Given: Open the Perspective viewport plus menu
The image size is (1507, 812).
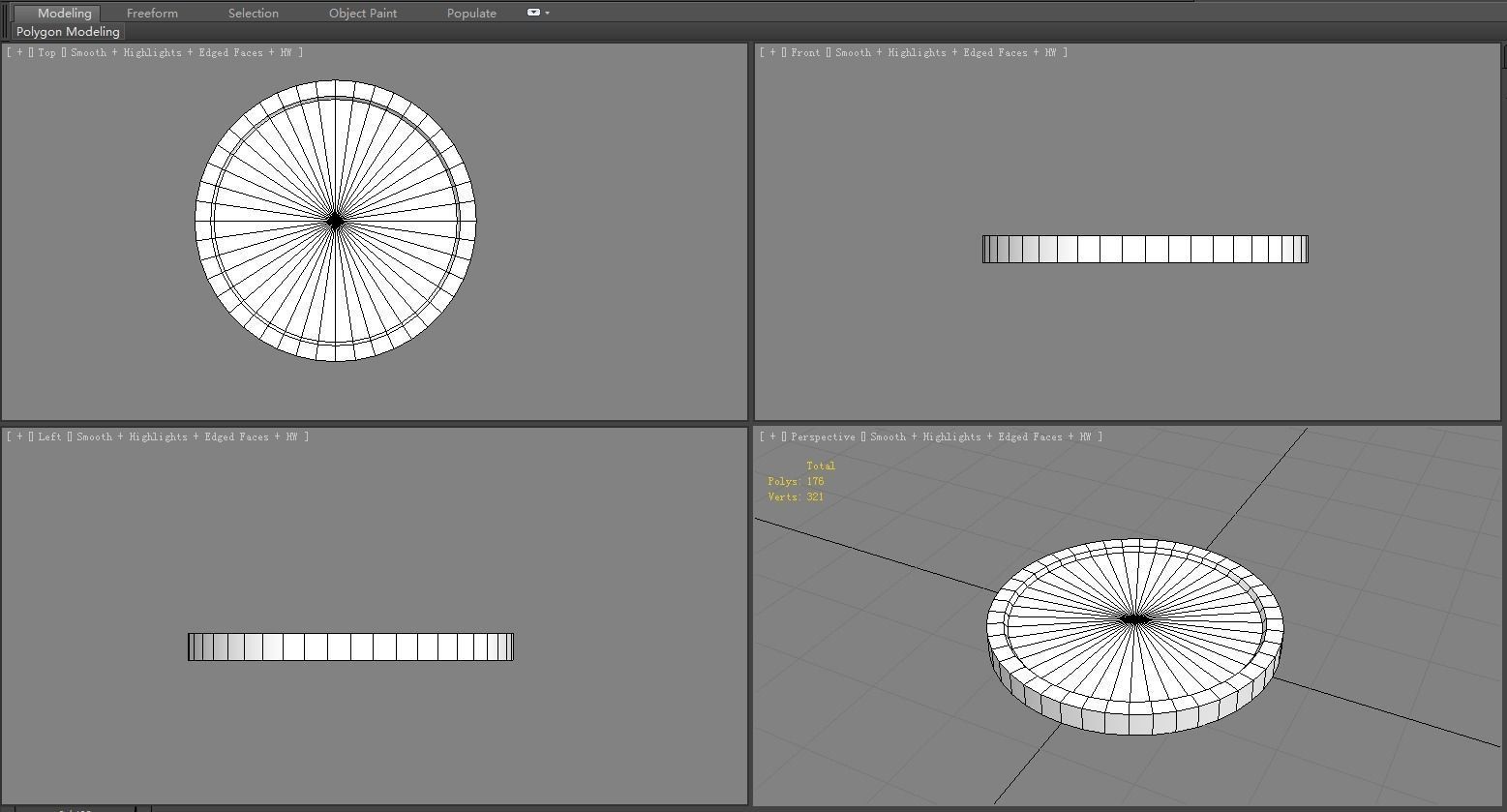Looking at the screenshot, I should pos(772,436).
